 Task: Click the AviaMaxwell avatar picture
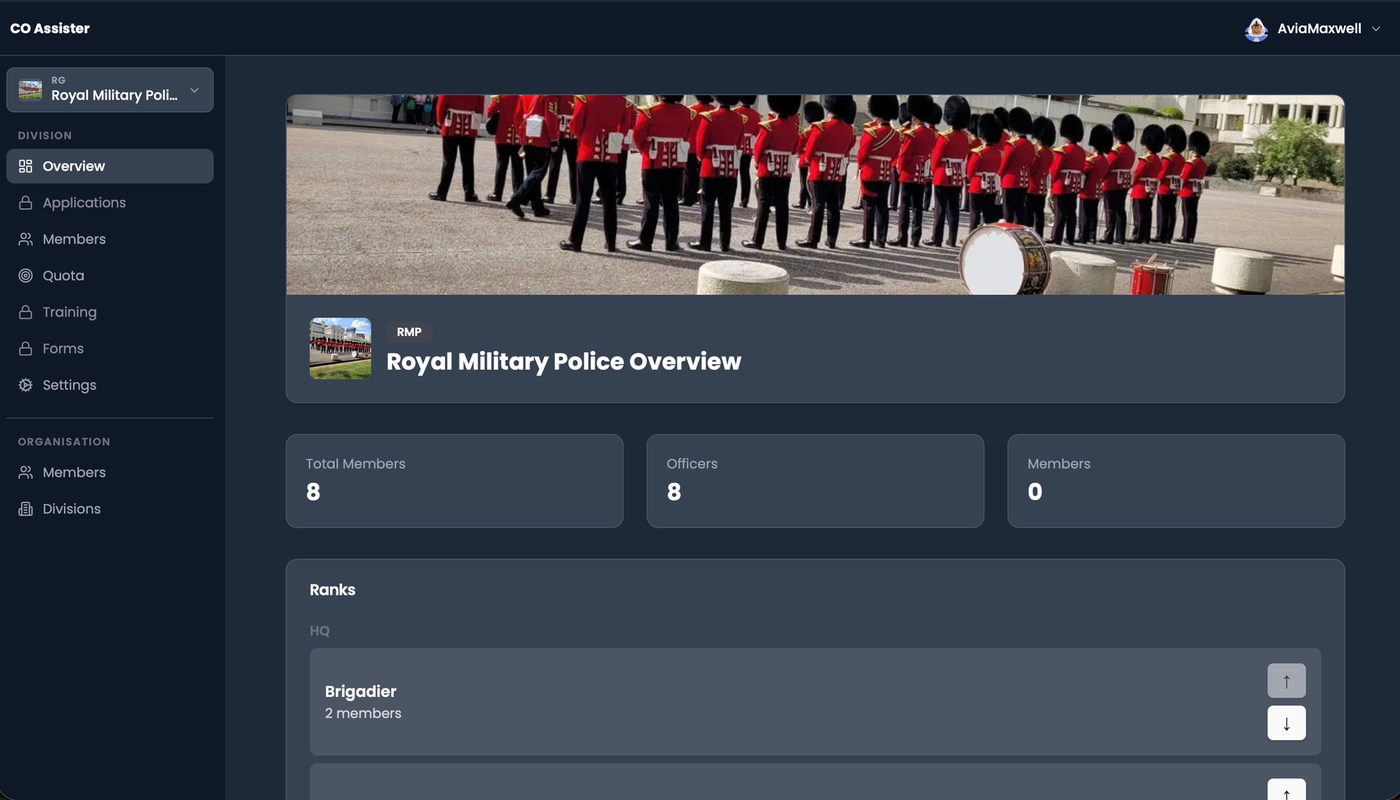coord(1256,29)
